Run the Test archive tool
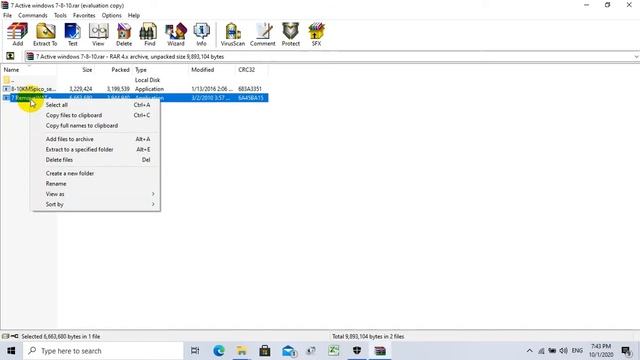640x360 pixels. [x=72, y=34]
